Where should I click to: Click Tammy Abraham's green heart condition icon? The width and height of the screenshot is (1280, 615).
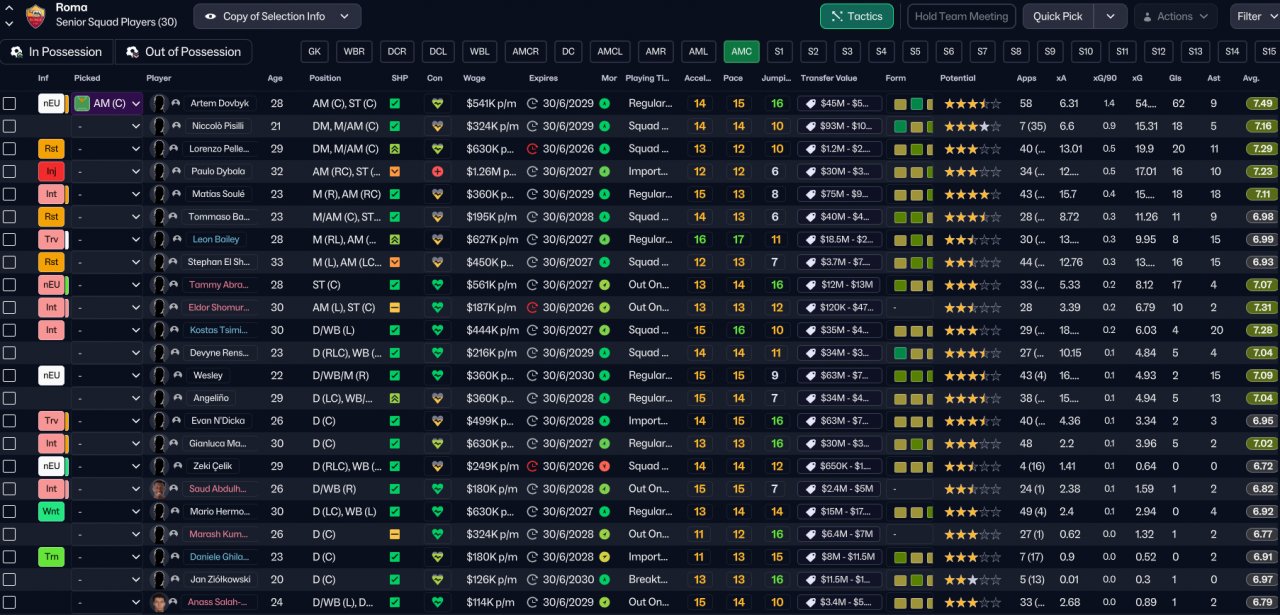pos(435,285)
